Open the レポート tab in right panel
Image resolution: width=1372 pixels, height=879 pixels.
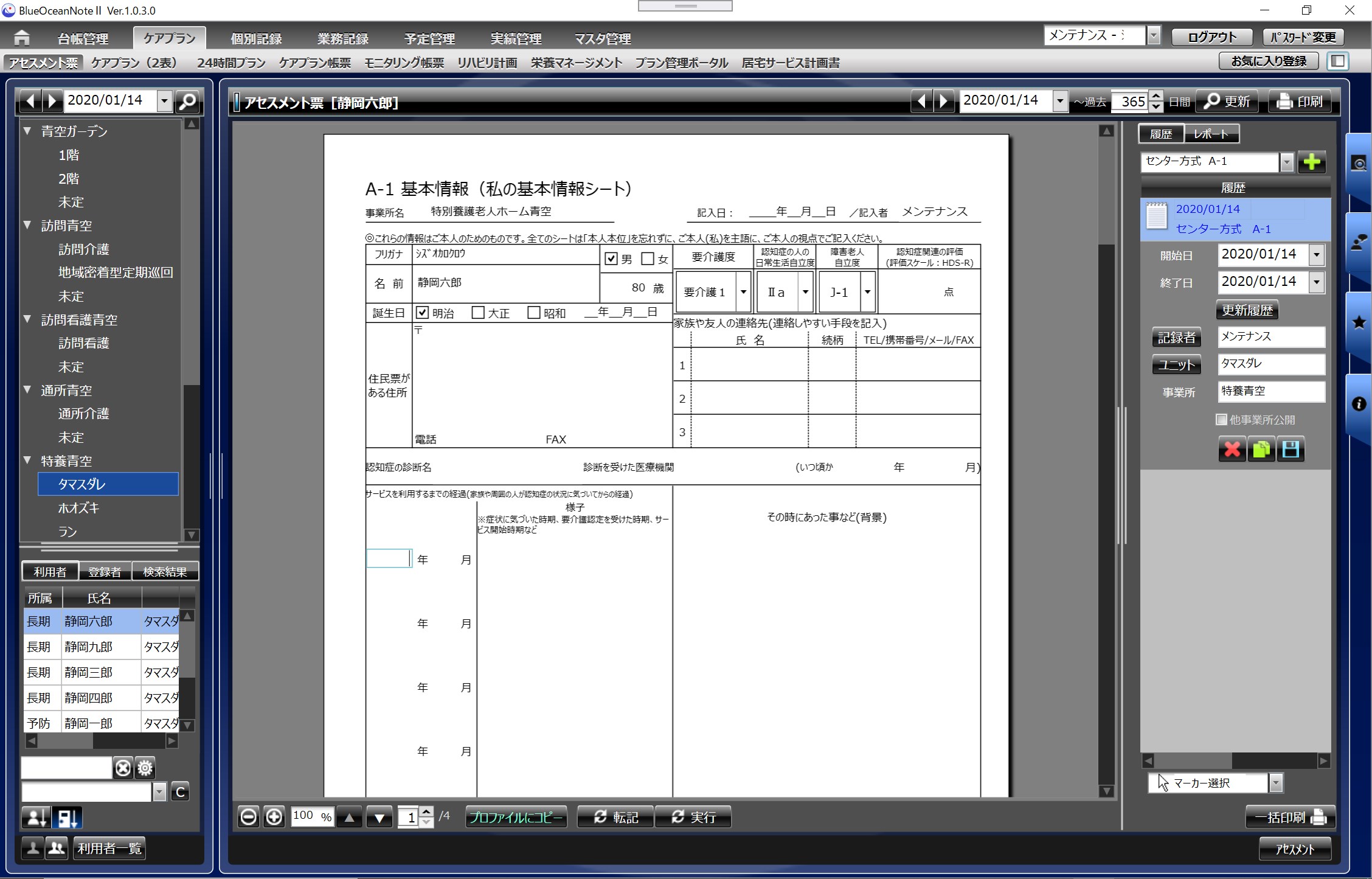1210,134
